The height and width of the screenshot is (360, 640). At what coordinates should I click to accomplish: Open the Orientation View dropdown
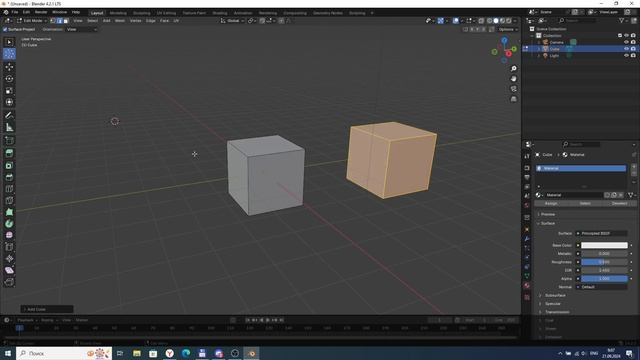81,29
